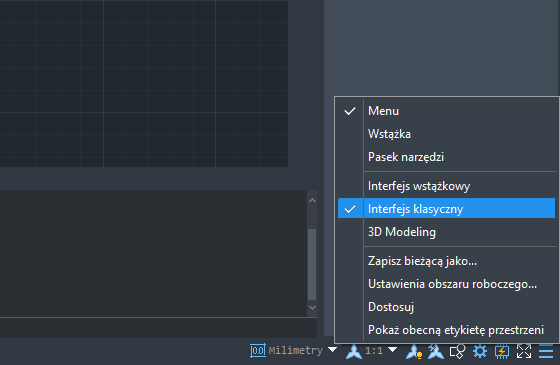Viewport: 560px width, 365px height.
Task: Open the Milimetry units dropdown arrow
Action: pyautogui.click(x=332, y=349)
